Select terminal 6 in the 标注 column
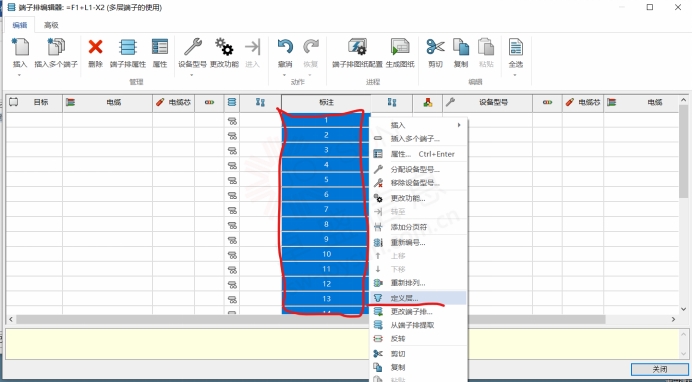The width and height of the screenshot is (693, 382). pyautogui.click(x=326, y=195)
